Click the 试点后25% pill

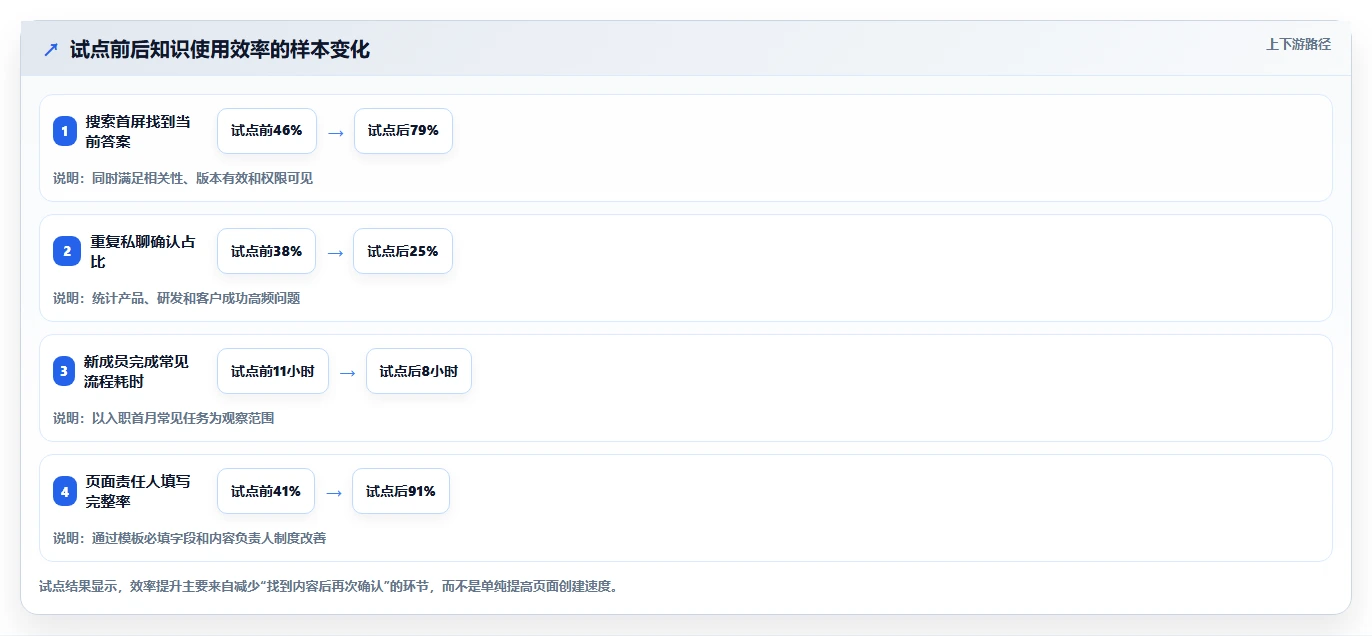403,251
